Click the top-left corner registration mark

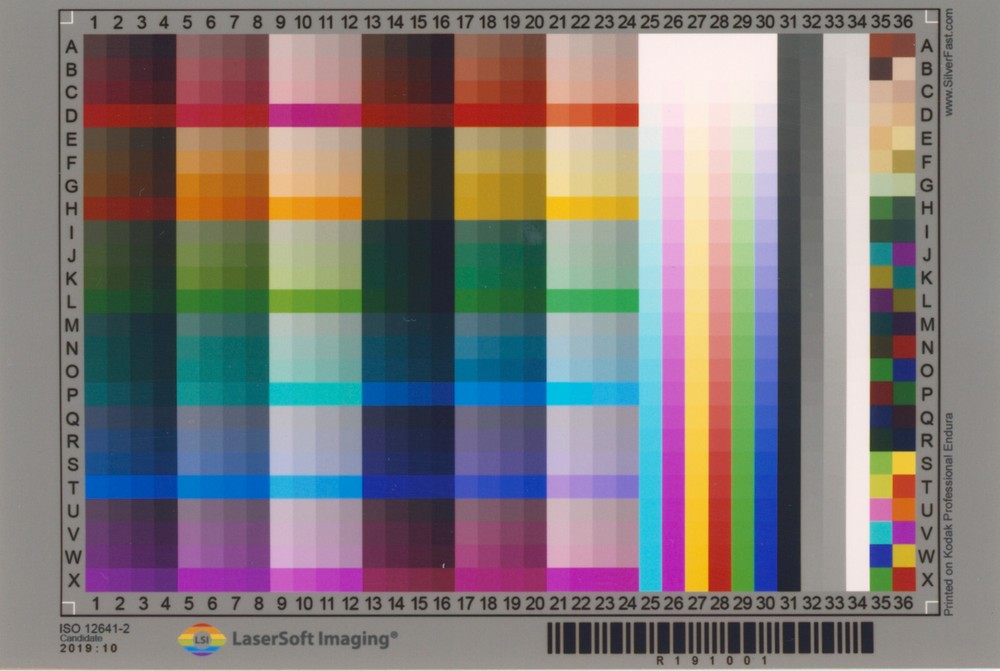(x=65, y=16)
